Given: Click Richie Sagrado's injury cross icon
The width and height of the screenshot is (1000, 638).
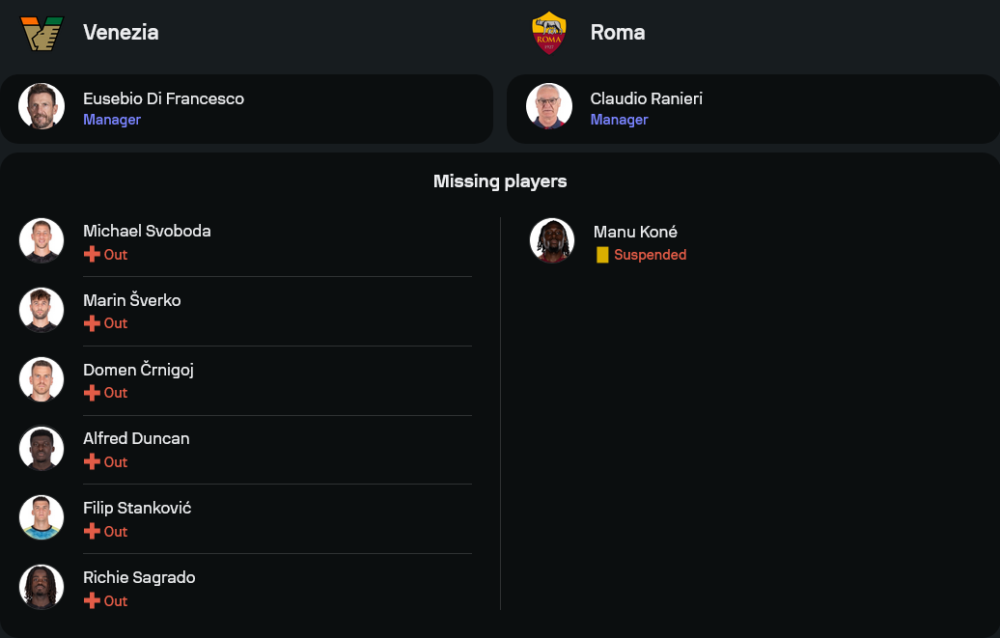Looking at the screenshot, I should 92,601.
